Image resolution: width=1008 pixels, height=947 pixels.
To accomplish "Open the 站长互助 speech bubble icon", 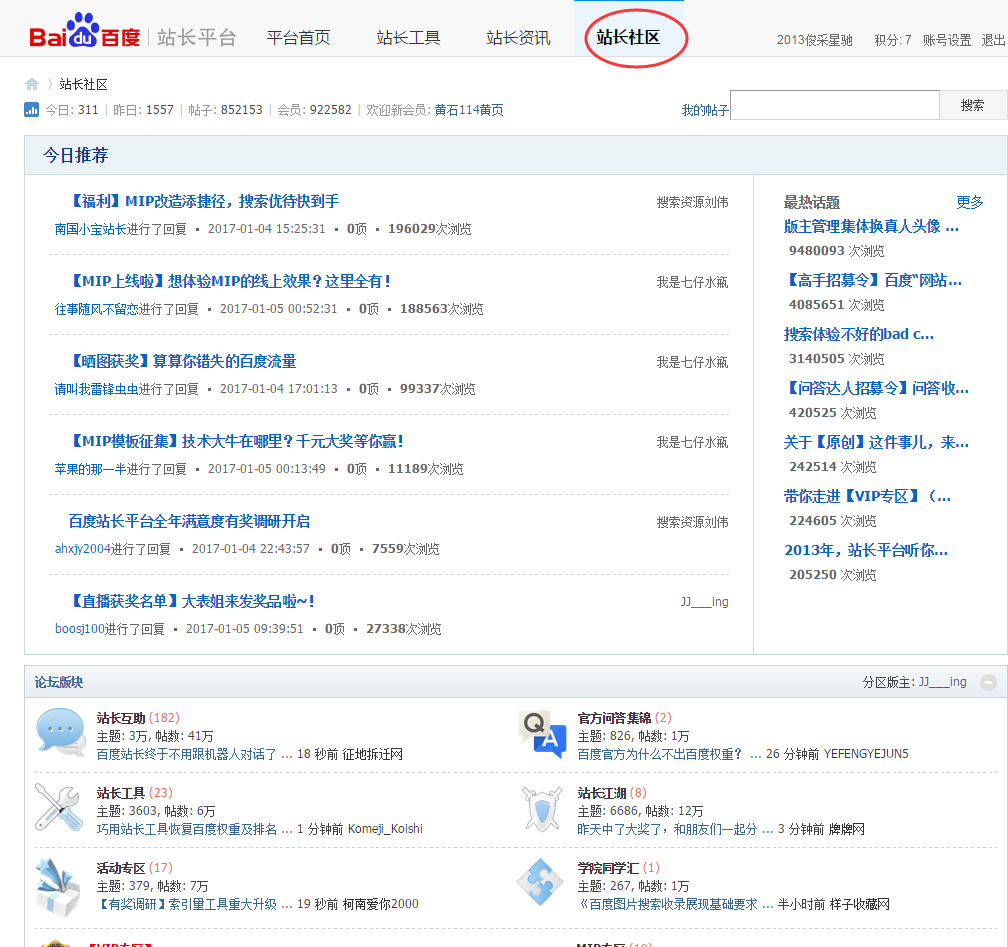I will click(60, 732).
